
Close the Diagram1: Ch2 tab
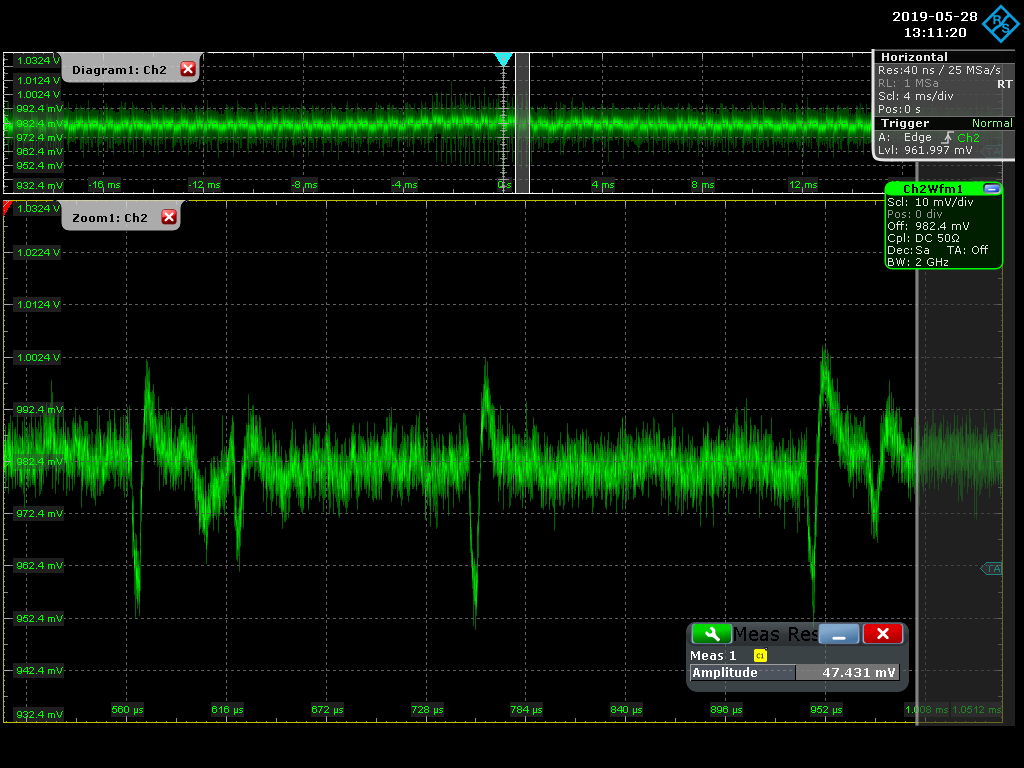pos(187,69)
